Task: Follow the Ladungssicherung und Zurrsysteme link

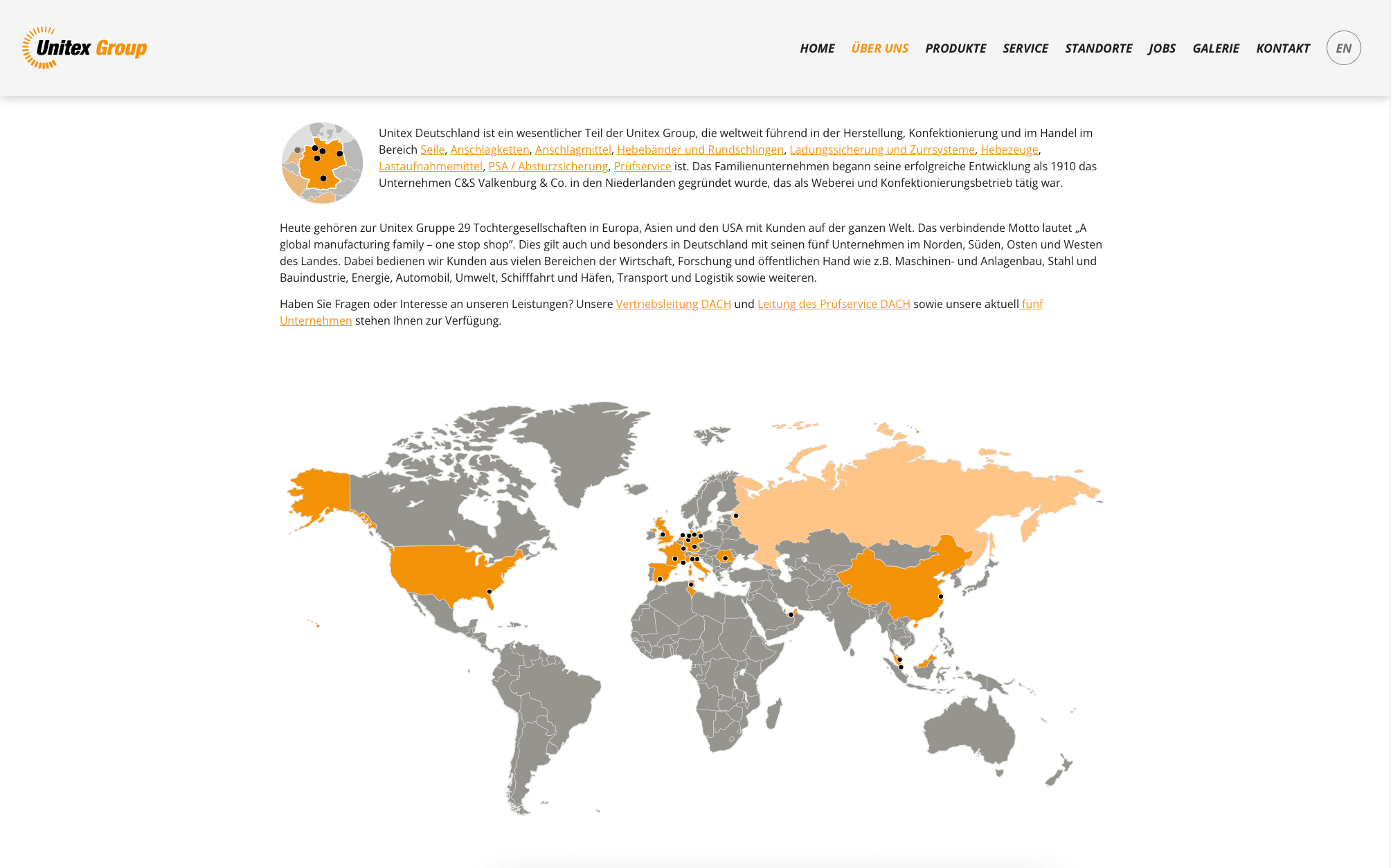Action: (x=881, y=150)
